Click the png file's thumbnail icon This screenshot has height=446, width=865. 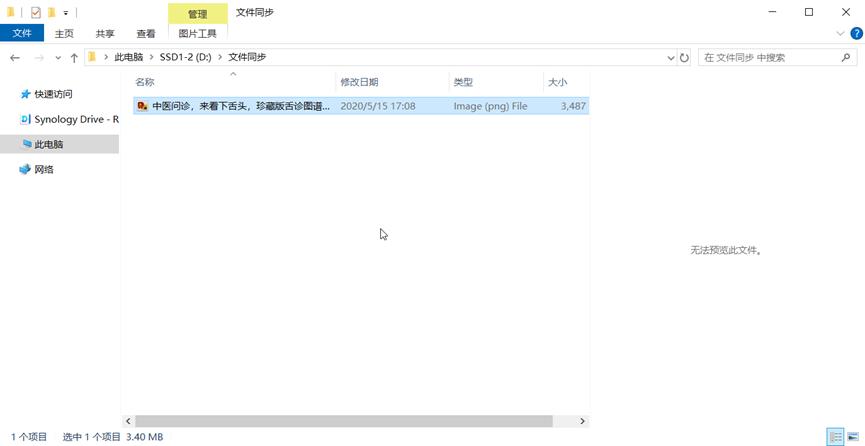point(142,106)
